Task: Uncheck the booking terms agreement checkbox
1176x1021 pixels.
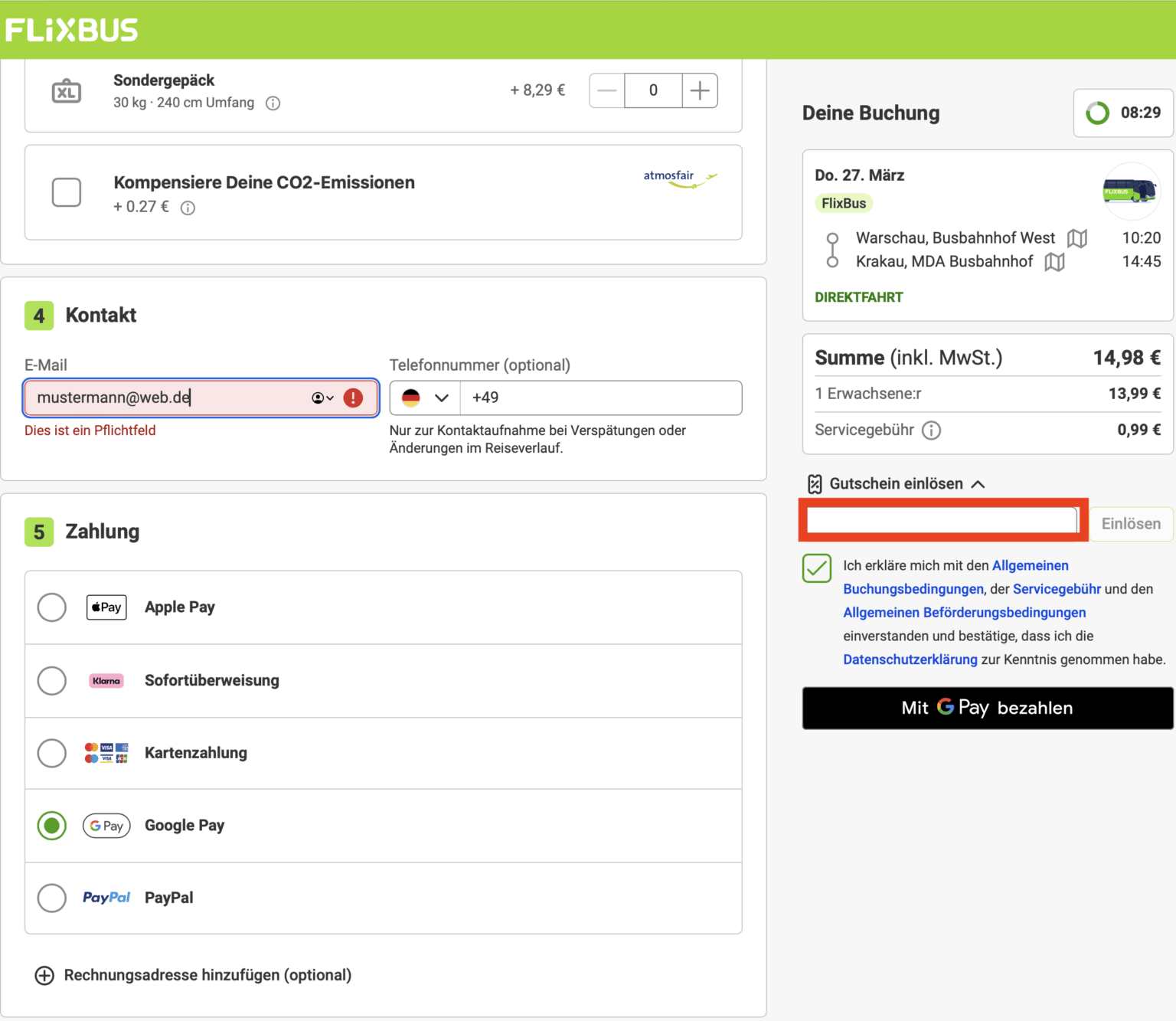Action: (x=817, y=568)
